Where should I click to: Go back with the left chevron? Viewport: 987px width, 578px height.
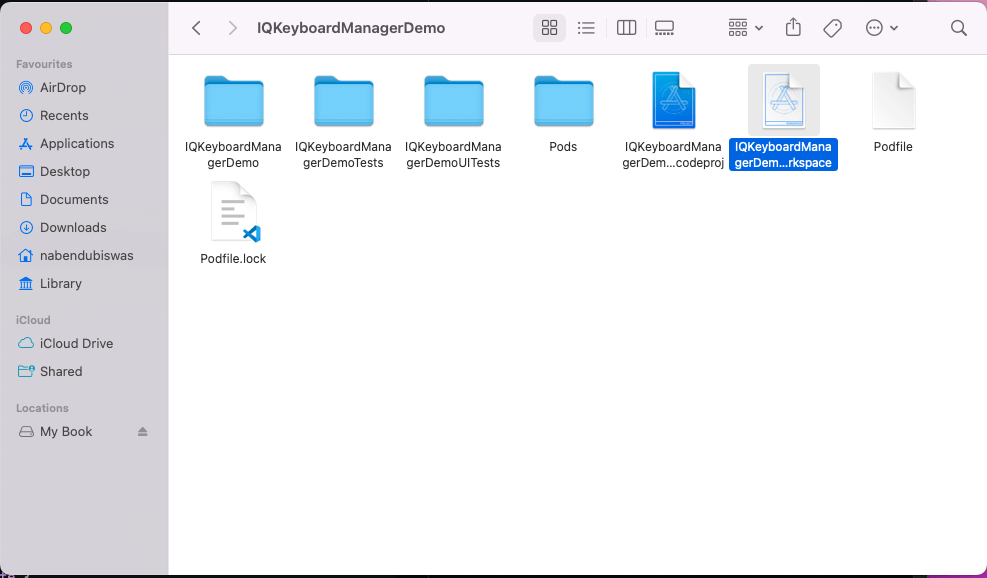coord(197,28)
